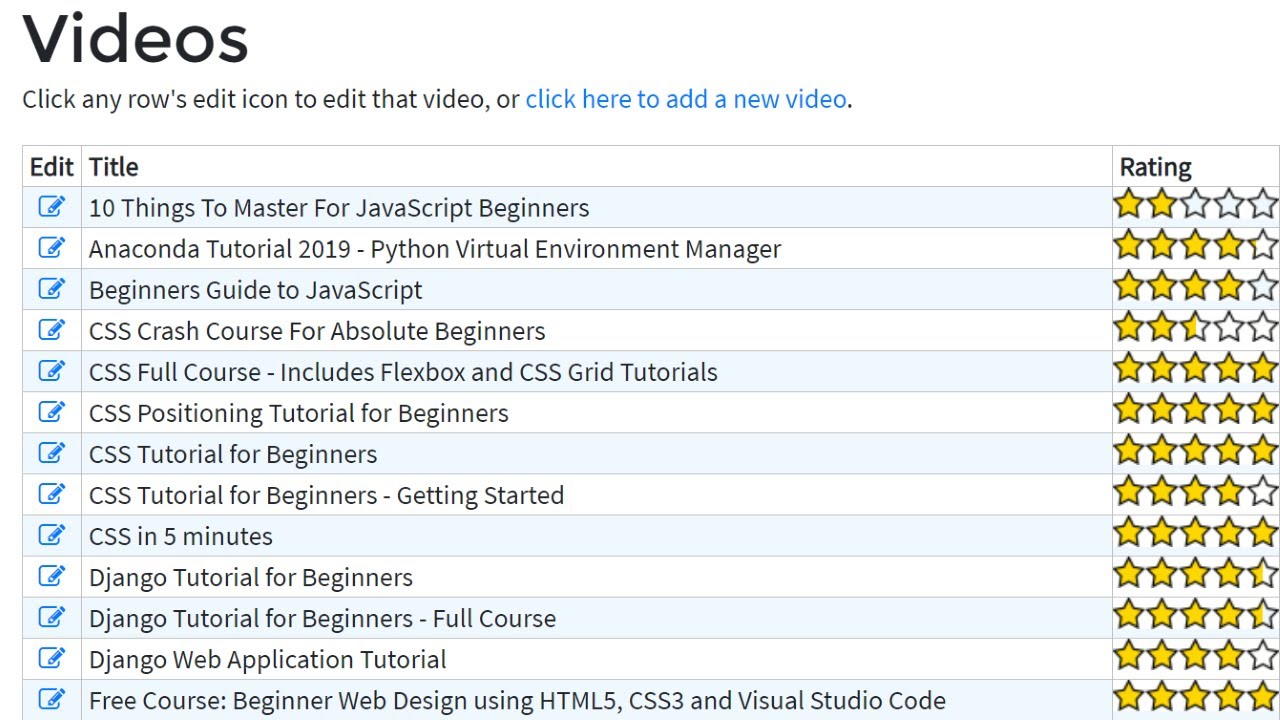Image resolution: width=1280 pixels, height=720 pixels.
Task: Click the Edit column header
Action: [x=52, y=167]
